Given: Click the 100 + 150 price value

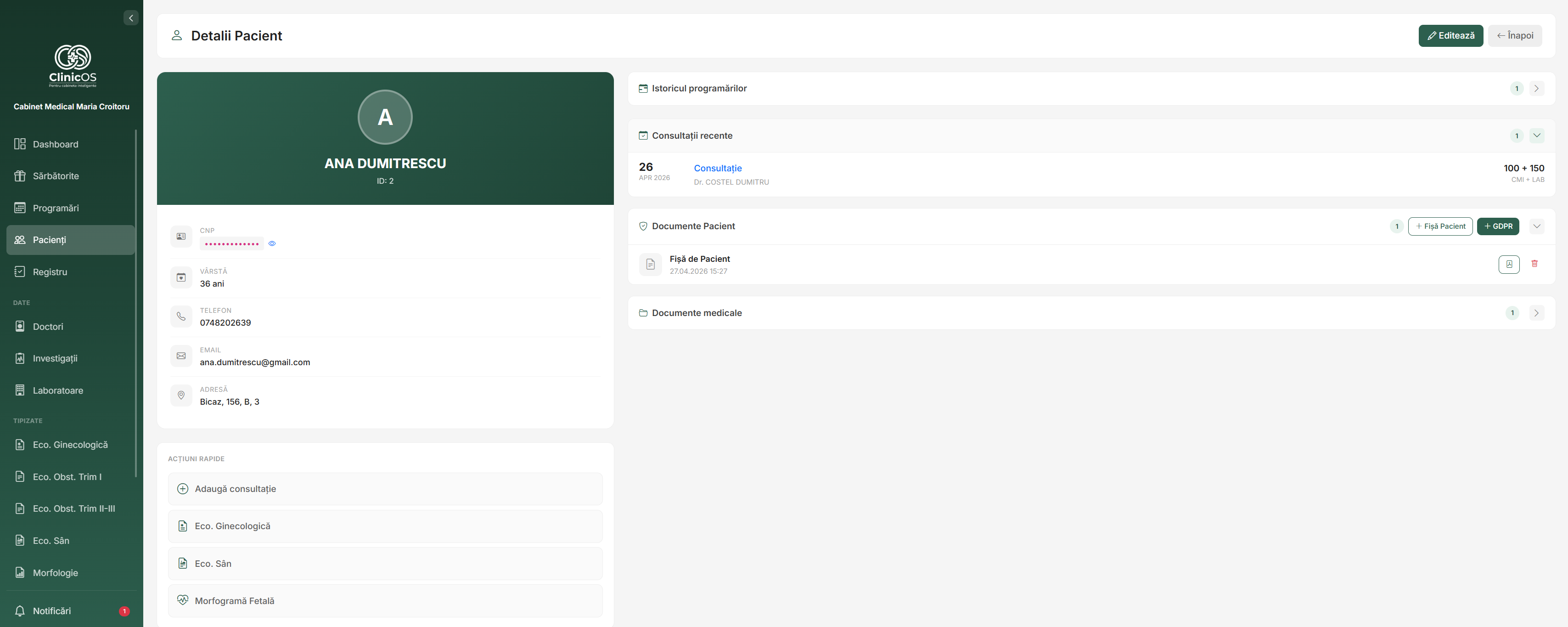Looking at the screenshot, I should [1523, 169].
